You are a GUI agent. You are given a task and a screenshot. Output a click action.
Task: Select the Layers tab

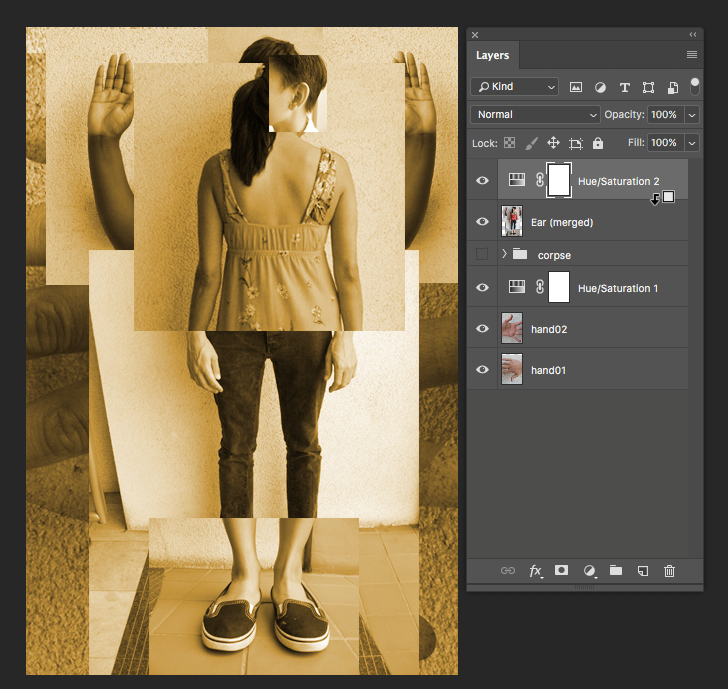(492, 56)
